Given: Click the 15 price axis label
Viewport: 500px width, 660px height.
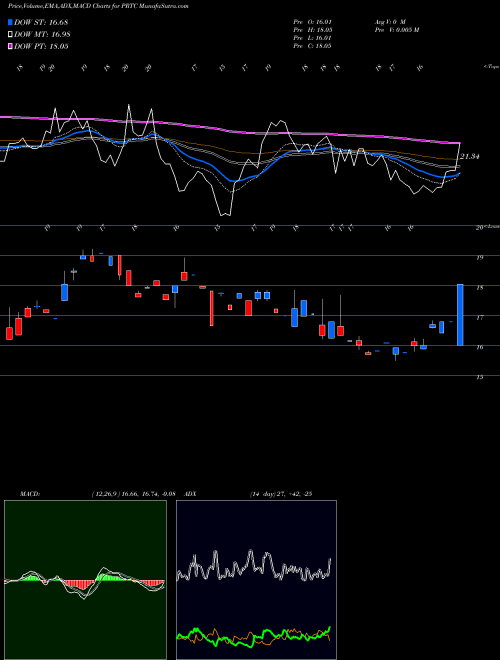Looking at the screenshot, I should tap(479, 378).
